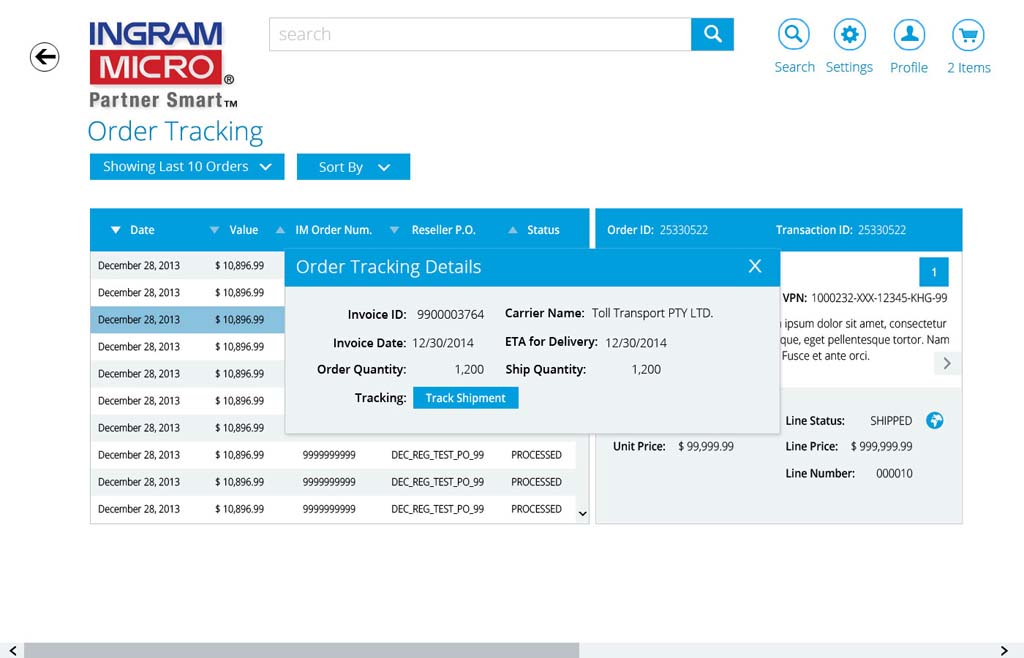Screen dimensions: 1024x658
Task: Click globe icon next to SHIPPED status
Action: click(x=935, y=421)
